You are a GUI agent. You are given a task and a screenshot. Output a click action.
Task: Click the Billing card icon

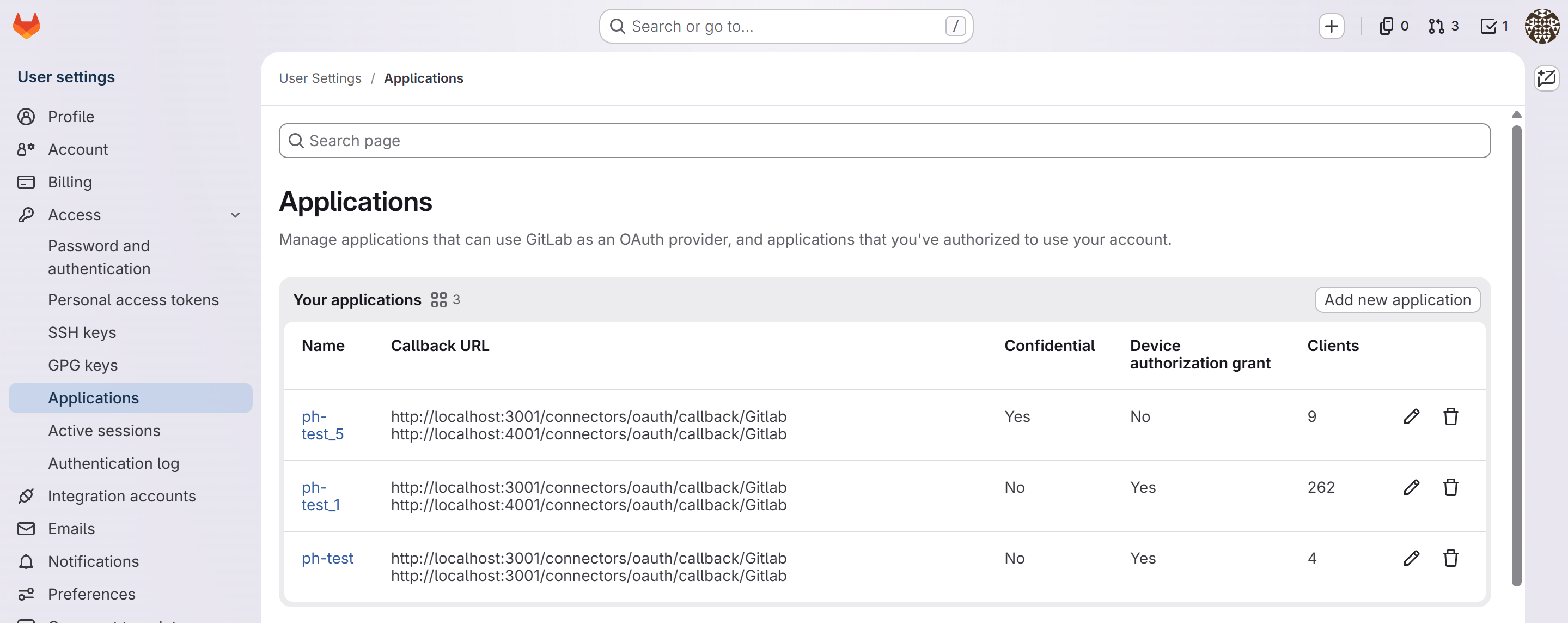26,182
